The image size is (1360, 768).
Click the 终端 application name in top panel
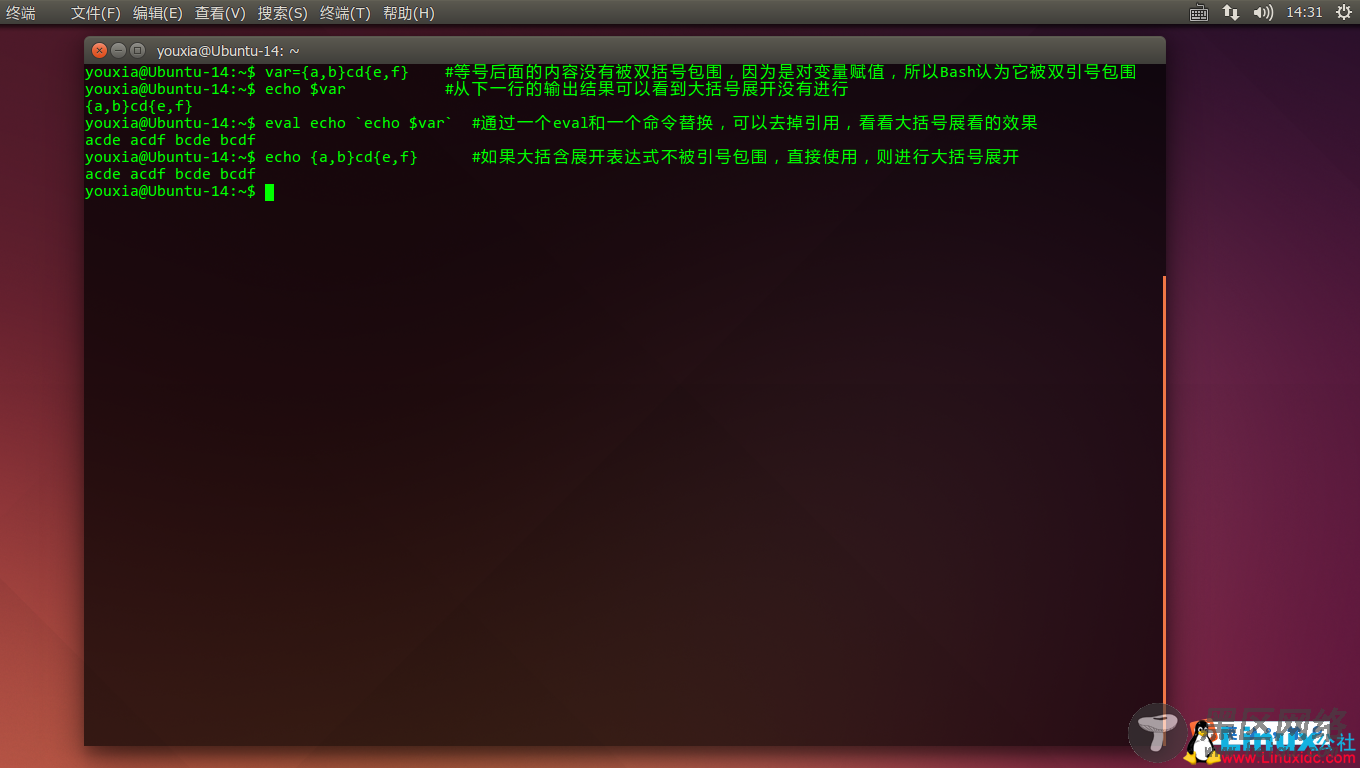coord(21,13)
